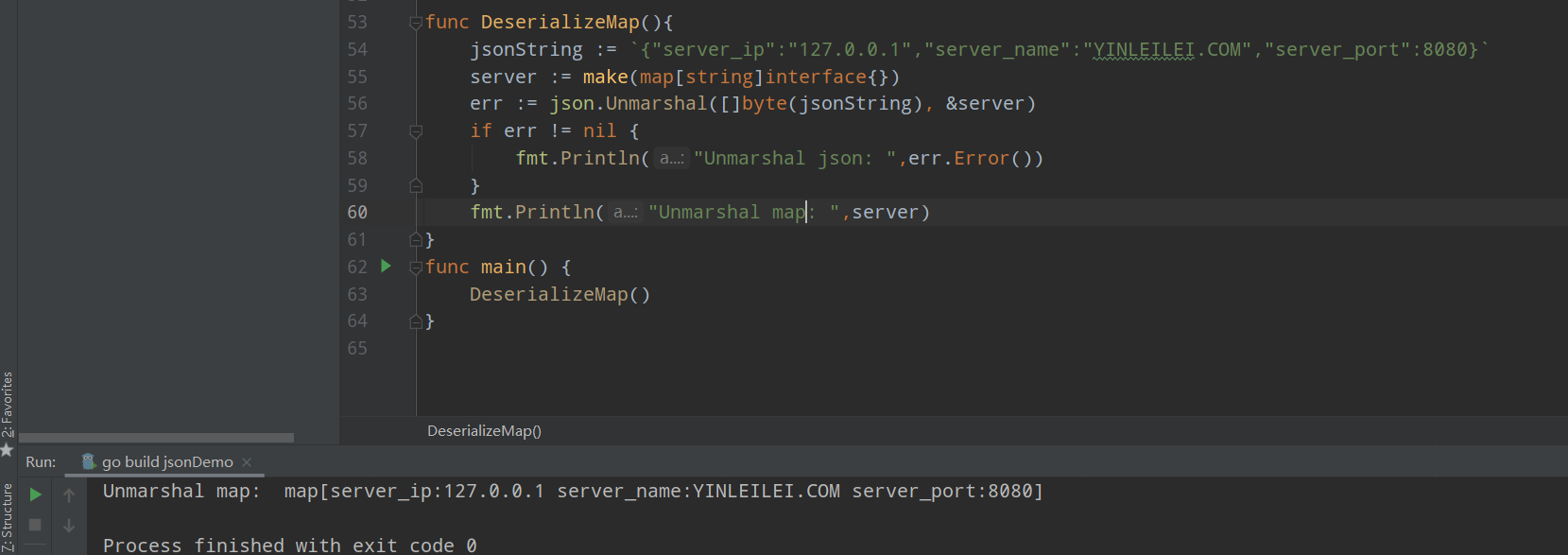Click "server_port" key in the JSON string
Viewport: 1568px width, 555px height.
pyautogui.click(x=1337, y=49)
